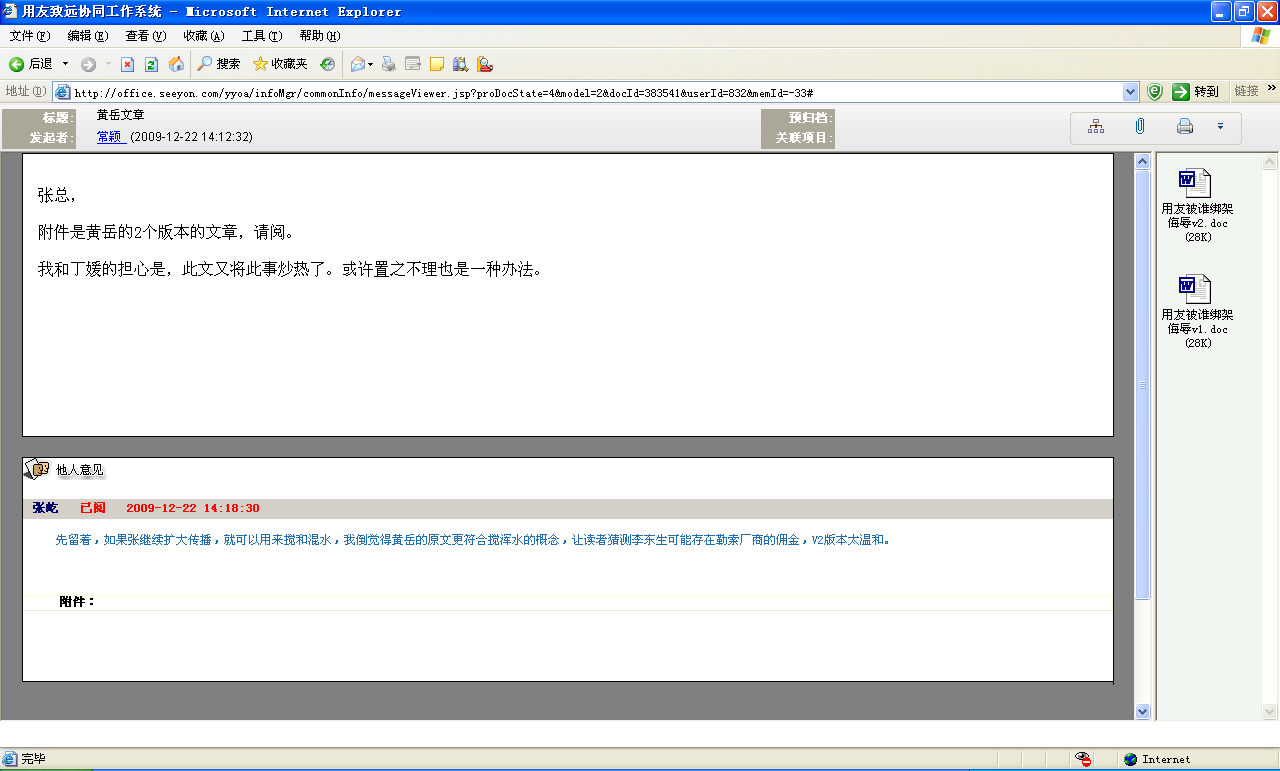Viewport: 1280px width, 771px height.
Task: Open the Search (搜索) toolbar button
Action: 218,64
